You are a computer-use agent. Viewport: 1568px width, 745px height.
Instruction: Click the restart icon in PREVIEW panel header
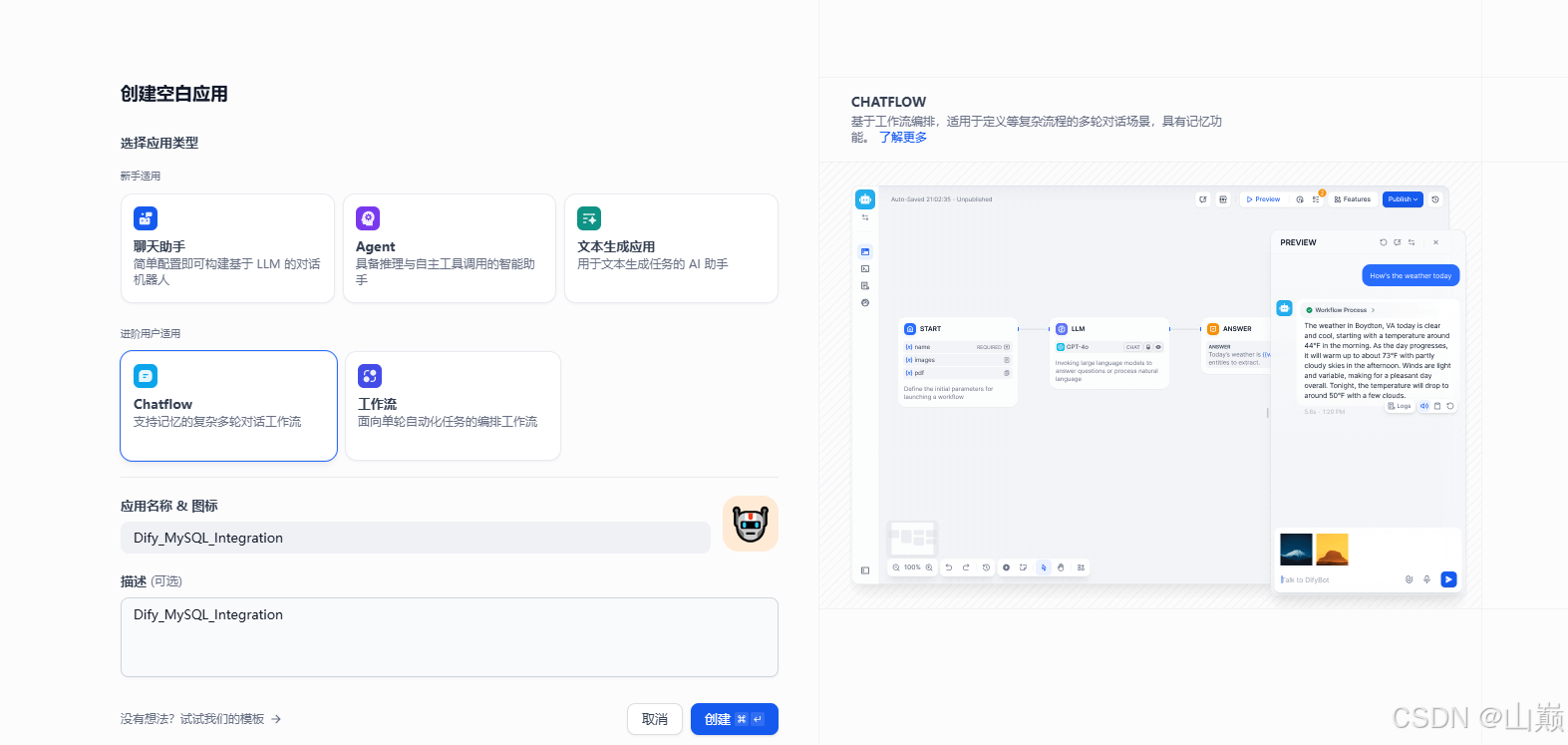[x=1383, y=242]
